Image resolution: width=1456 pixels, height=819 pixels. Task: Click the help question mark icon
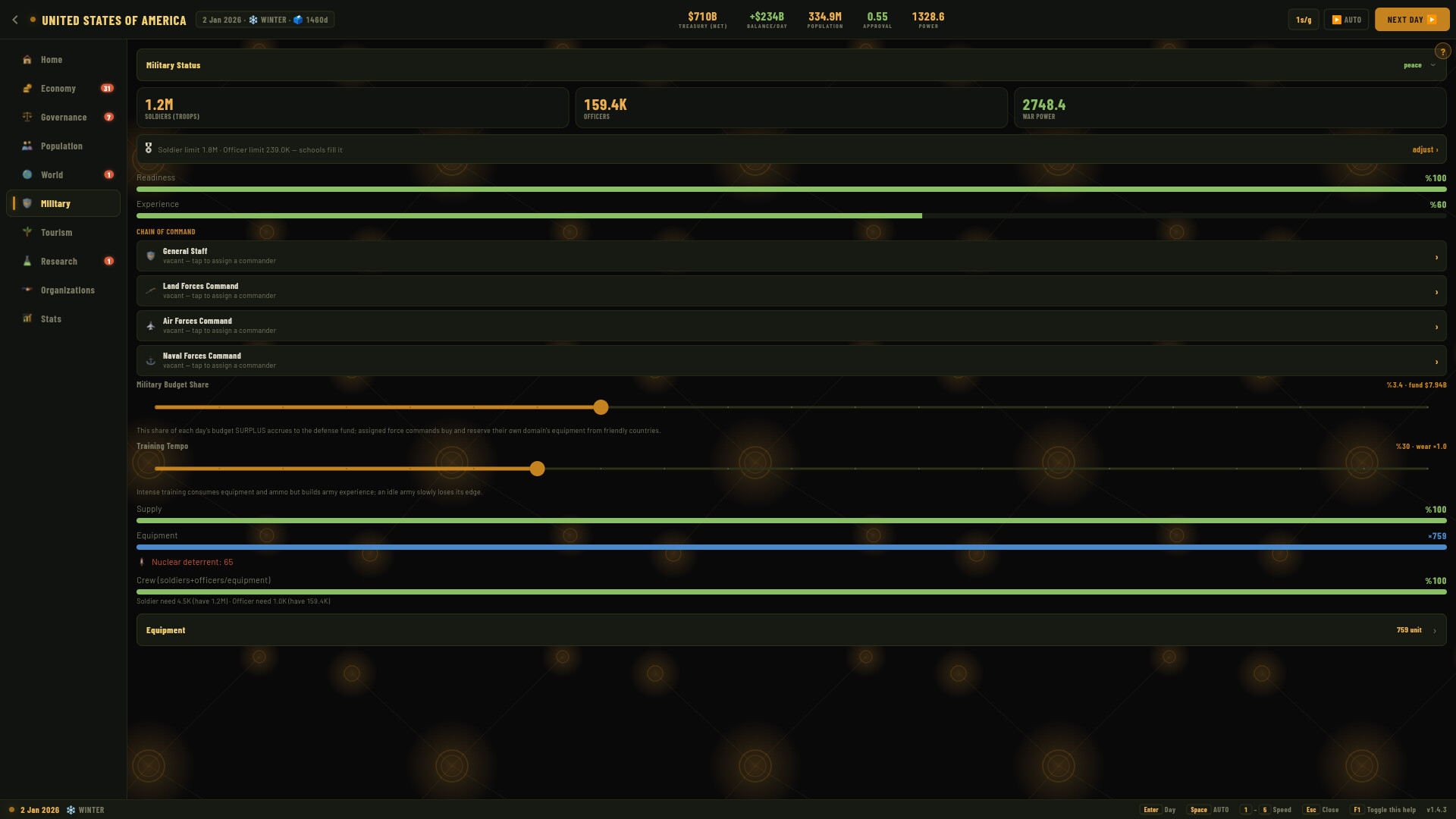[1442, 52]
